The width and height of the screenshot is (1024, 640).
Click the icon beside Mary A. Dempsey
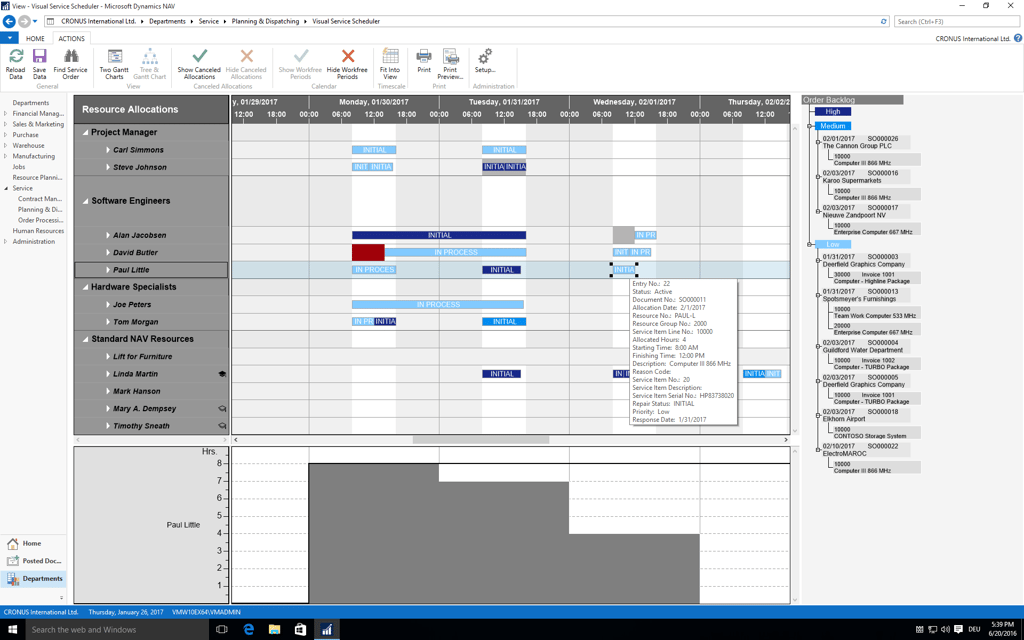tap(222, 409)
